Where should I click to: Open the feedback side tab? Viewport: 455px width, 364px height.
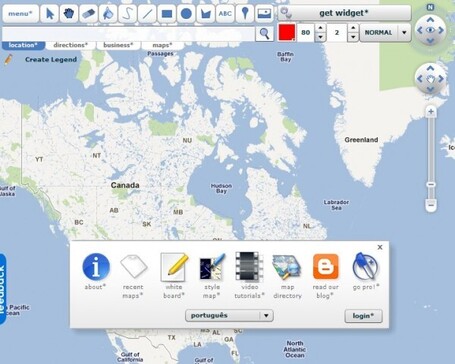(x=3, y=289)
